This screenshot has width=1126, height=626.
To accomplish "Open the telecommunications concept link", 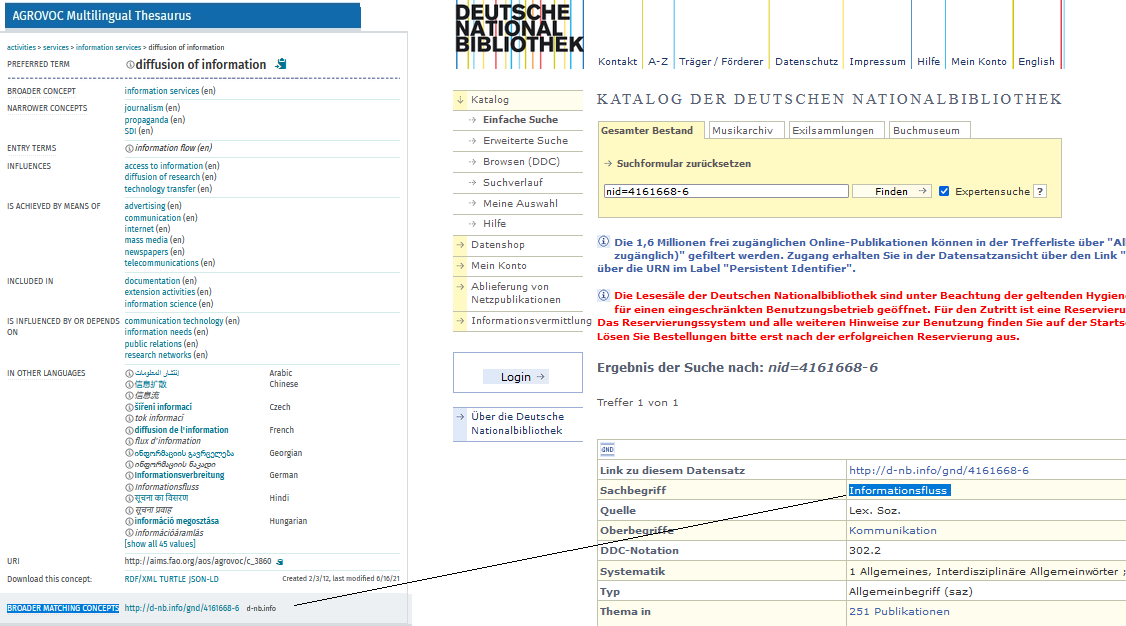I will point(162,263).
